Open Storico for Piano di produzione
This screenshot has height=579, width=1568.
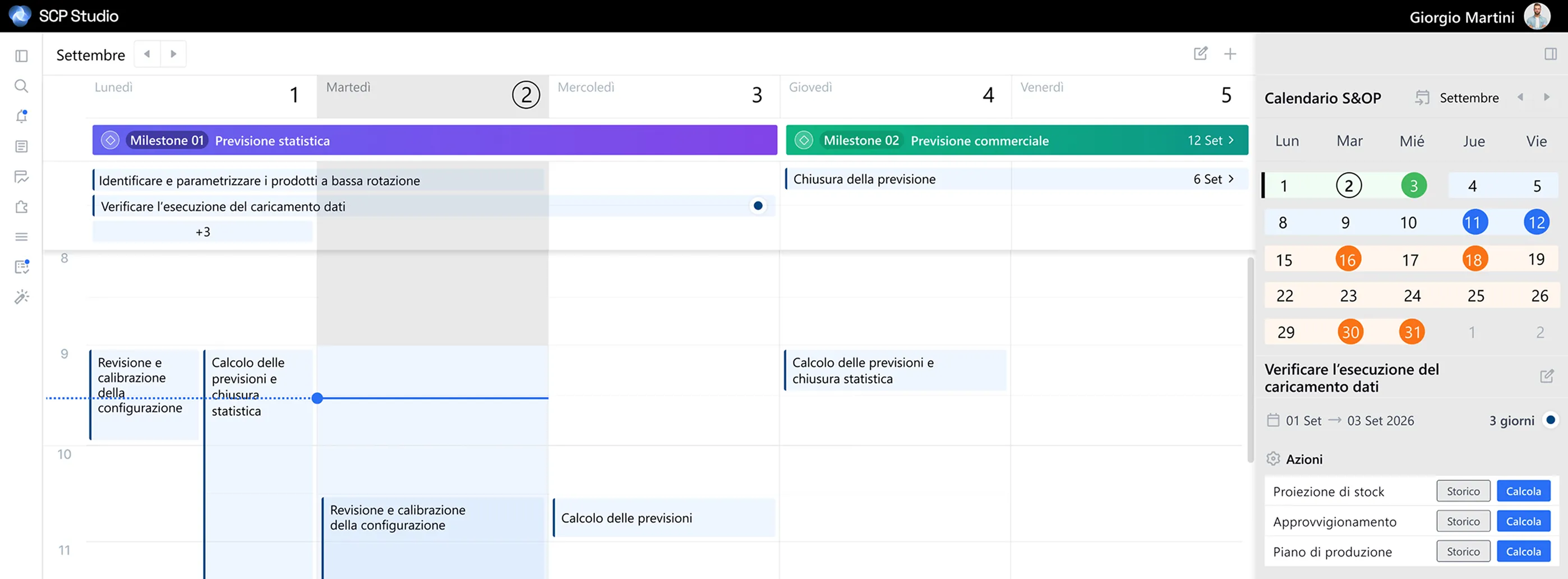coord(1463,552)
